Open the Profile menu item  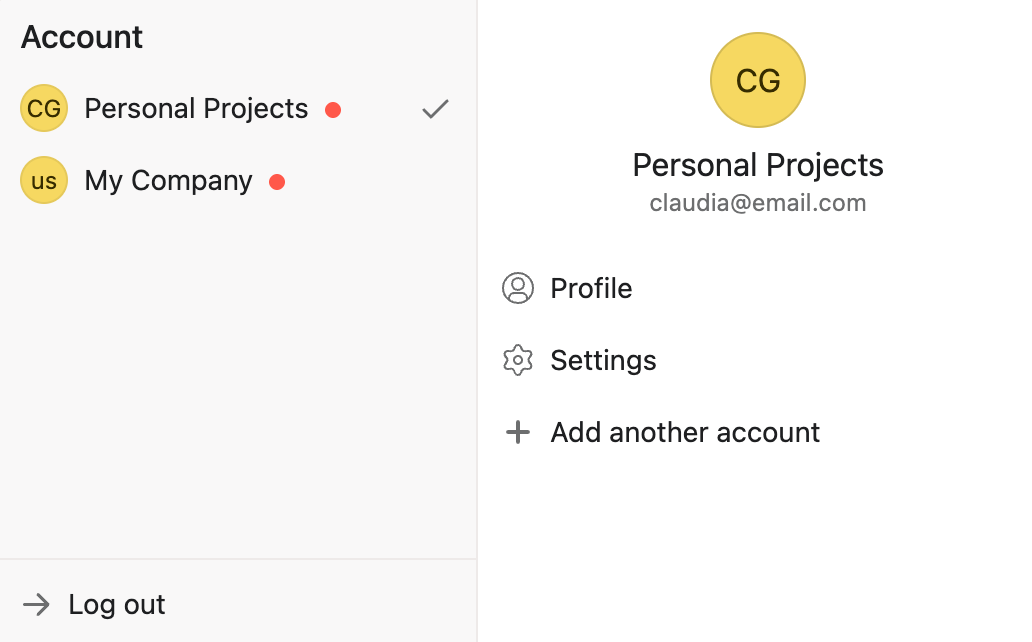coord(591,288)
